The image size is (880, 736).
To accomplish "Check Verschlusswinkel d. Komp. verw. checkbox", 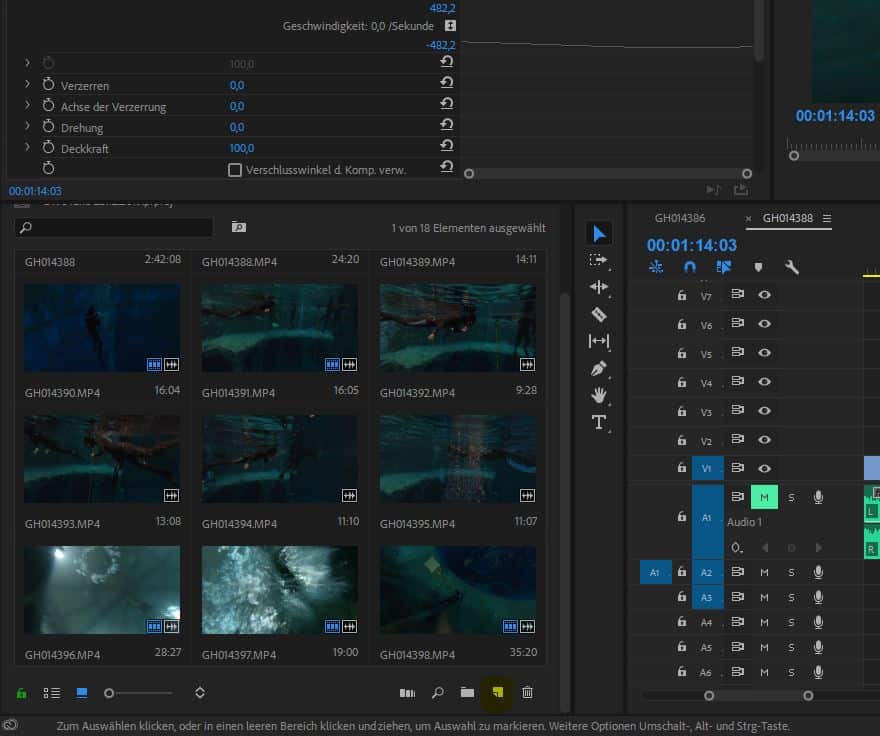I will point(235,170).
